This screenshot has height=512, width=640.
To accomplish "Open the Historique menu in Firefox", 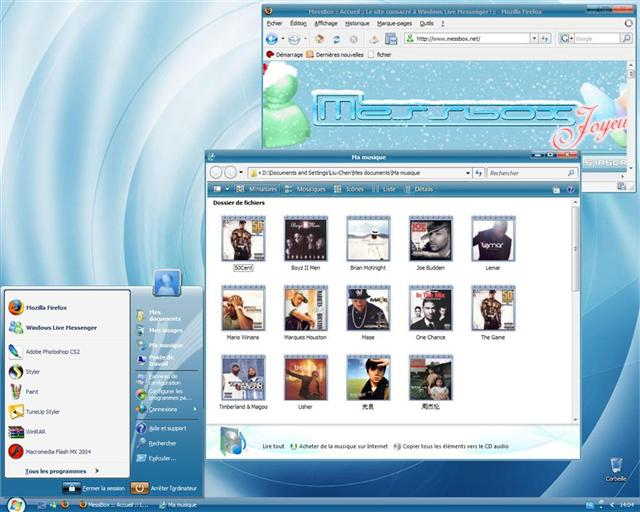I will (x=357, y=24).
